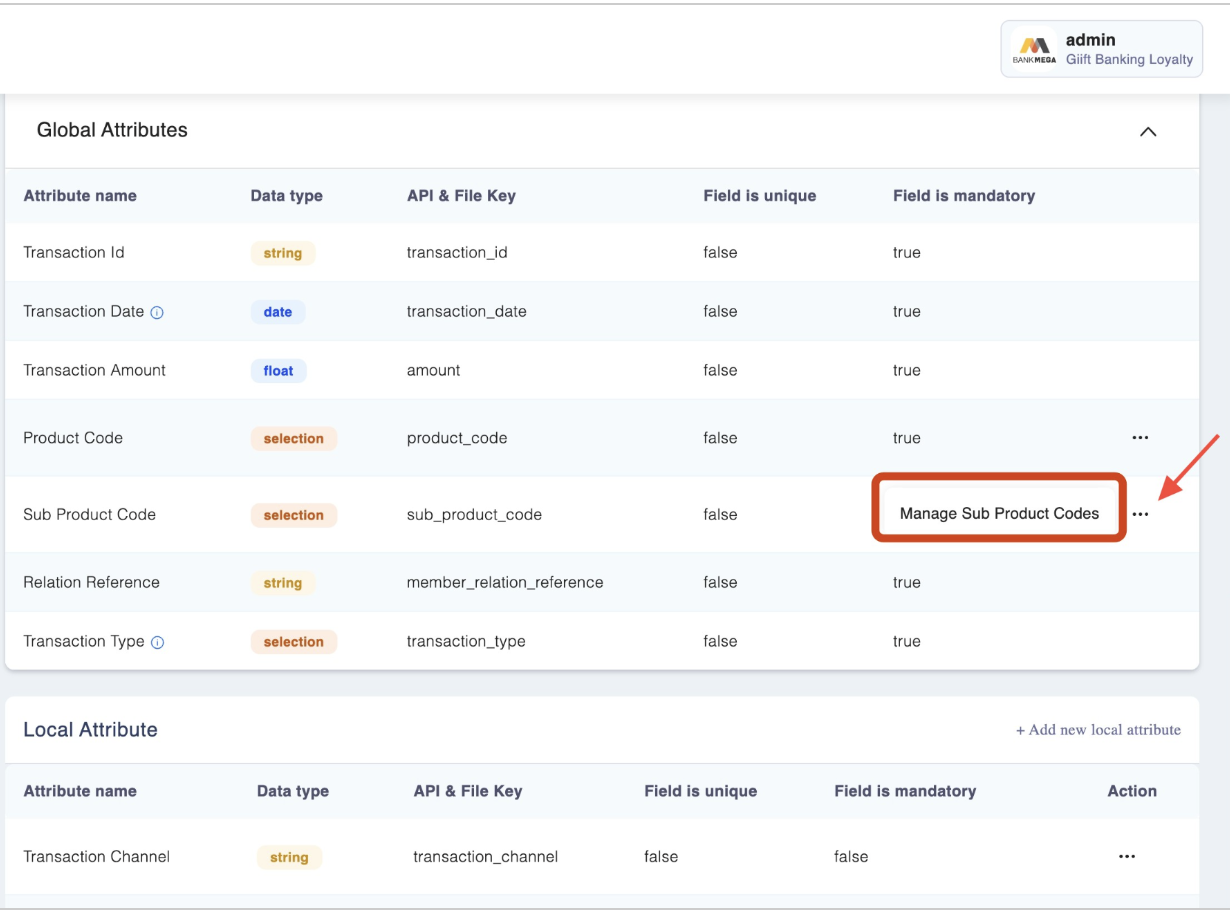Open the three-dot action menu for Transaction Channel

click(x=1127, y=857)
